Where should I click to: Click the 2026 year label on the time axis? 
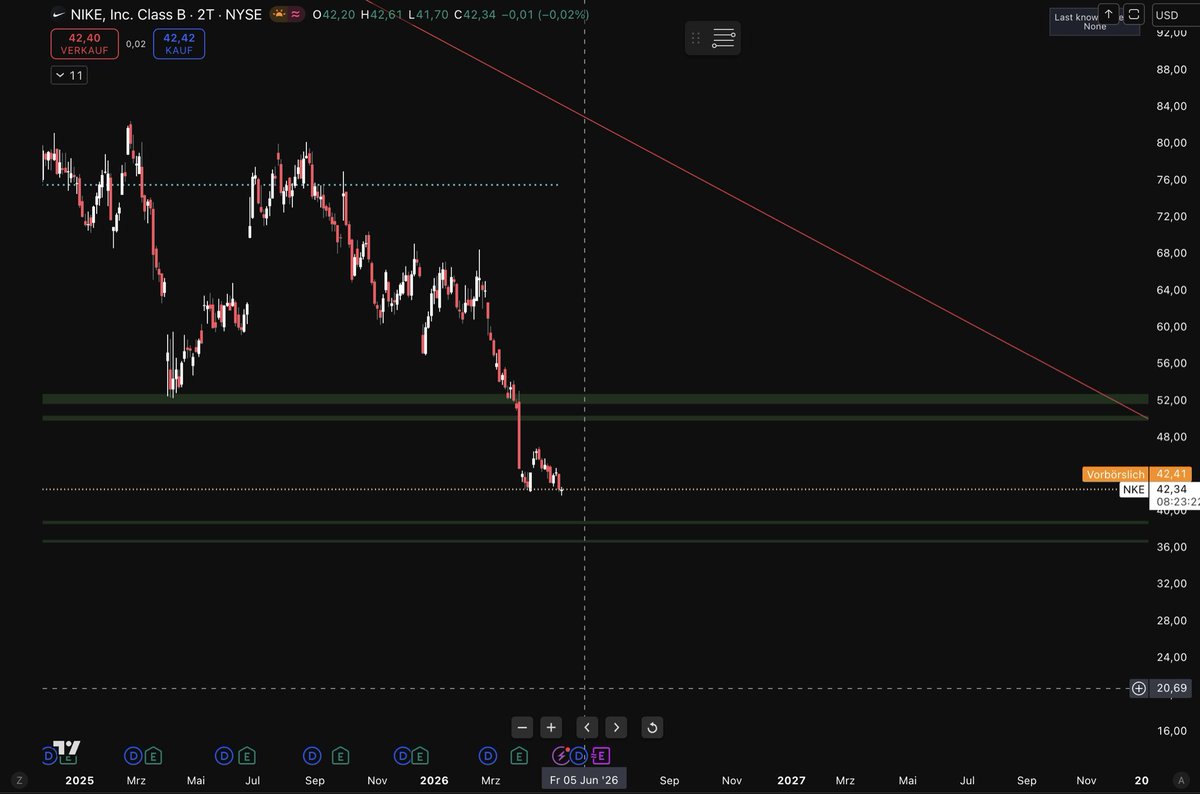[434, 780]
